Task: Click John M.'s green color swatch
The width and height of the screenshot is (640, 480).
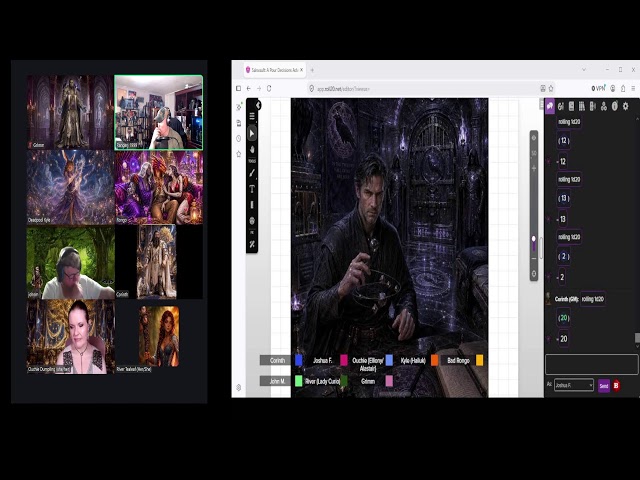Action: pyautogui.click(x=299, y=381)
